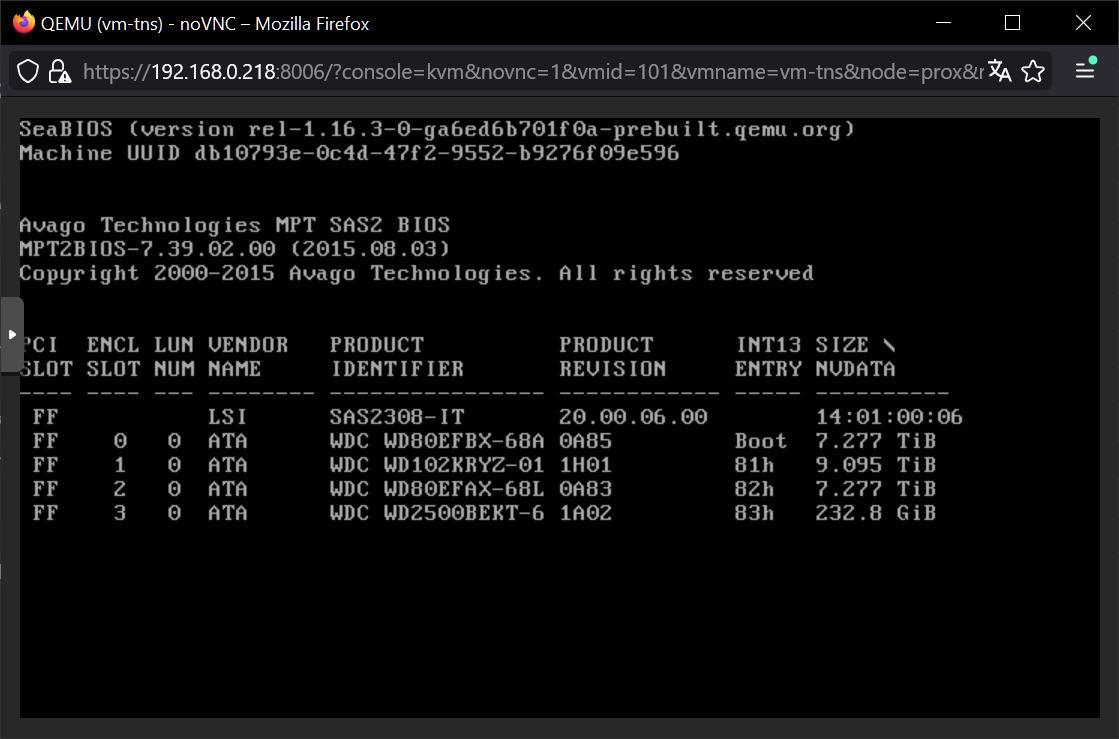Click the 1A02 revision value
Screen dimensions: 1119x739
[x=586, y=513]
